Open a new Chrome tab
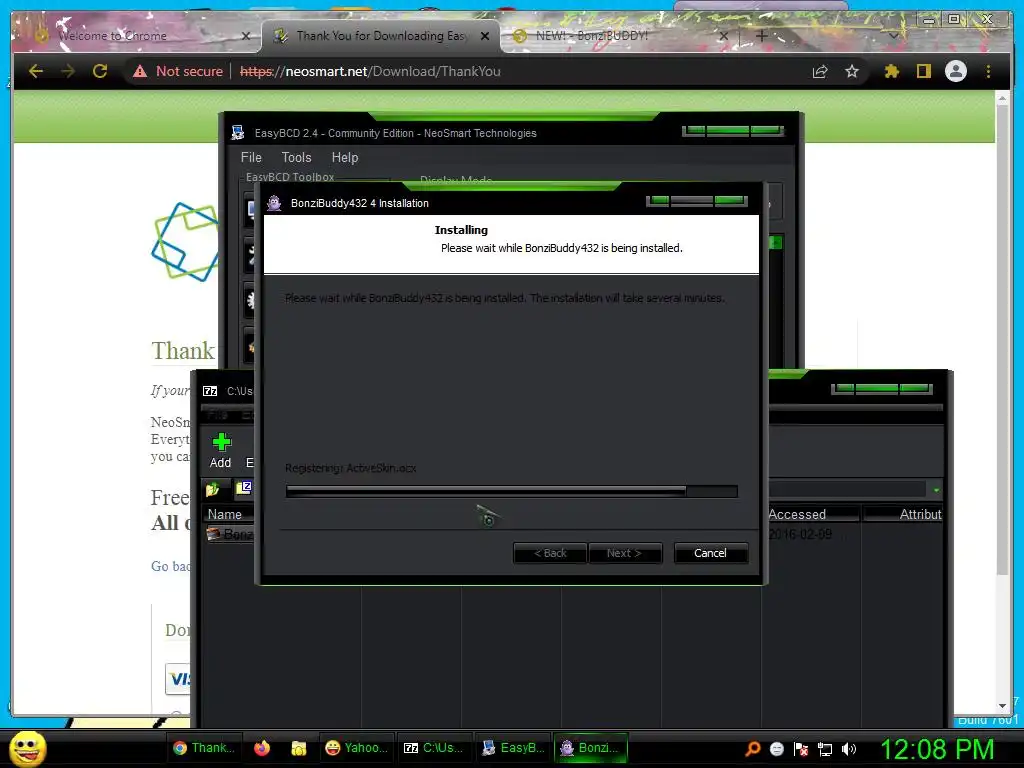 761,36
